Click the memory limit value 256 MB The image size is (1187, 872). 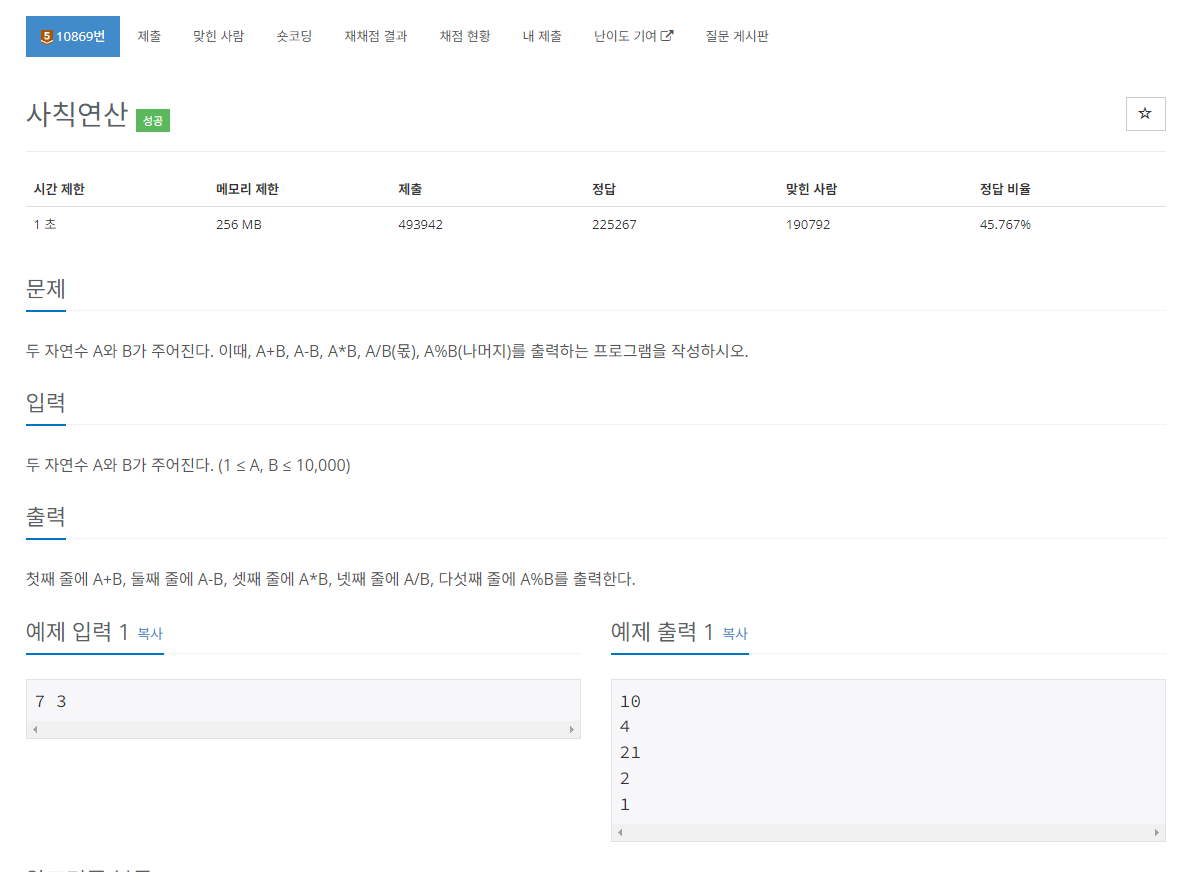238,225
